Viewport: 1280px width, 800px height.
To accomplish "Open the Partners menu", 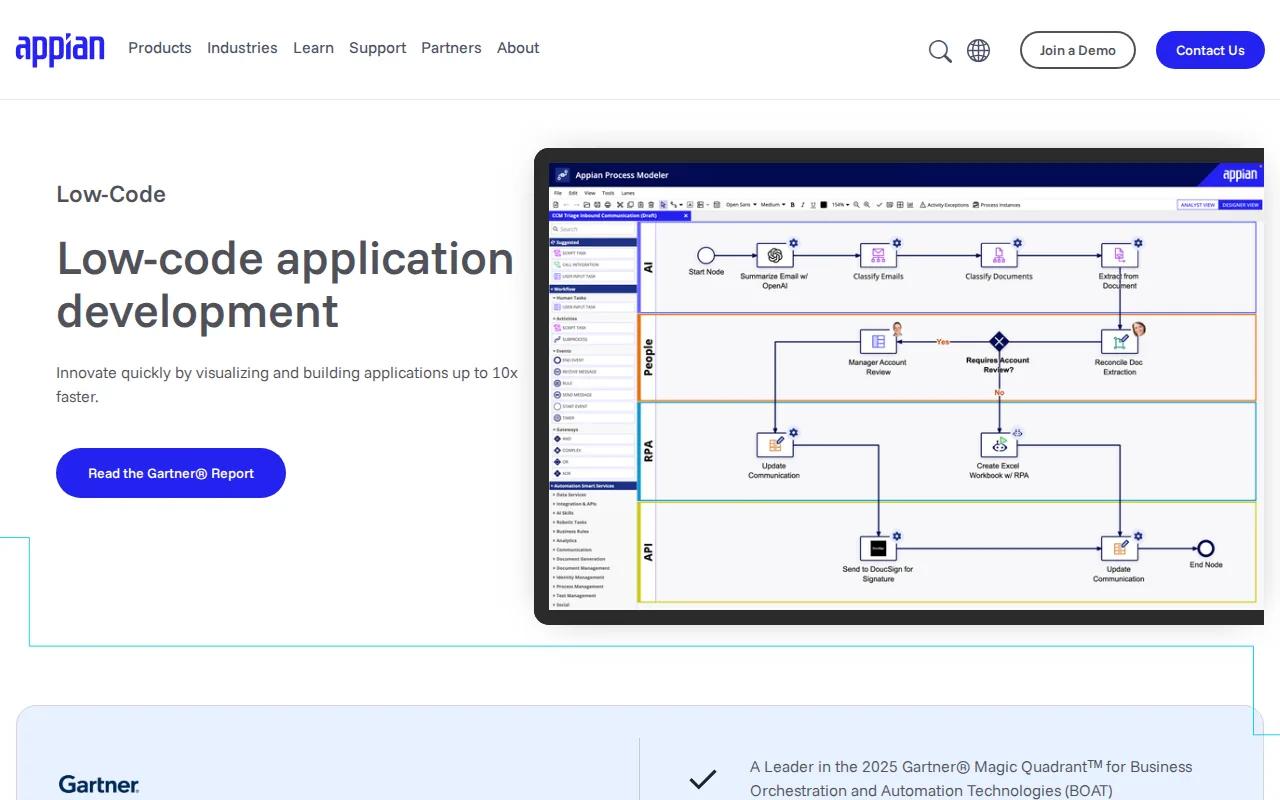I will (451, 48).
